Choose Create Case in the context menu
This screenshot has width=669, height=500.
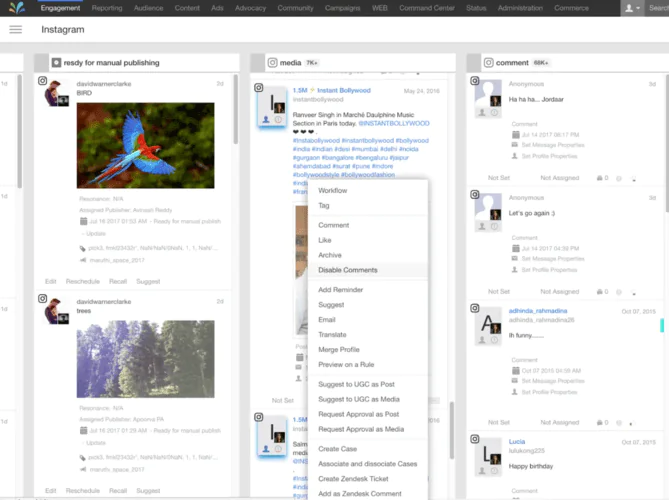[367, 448]
